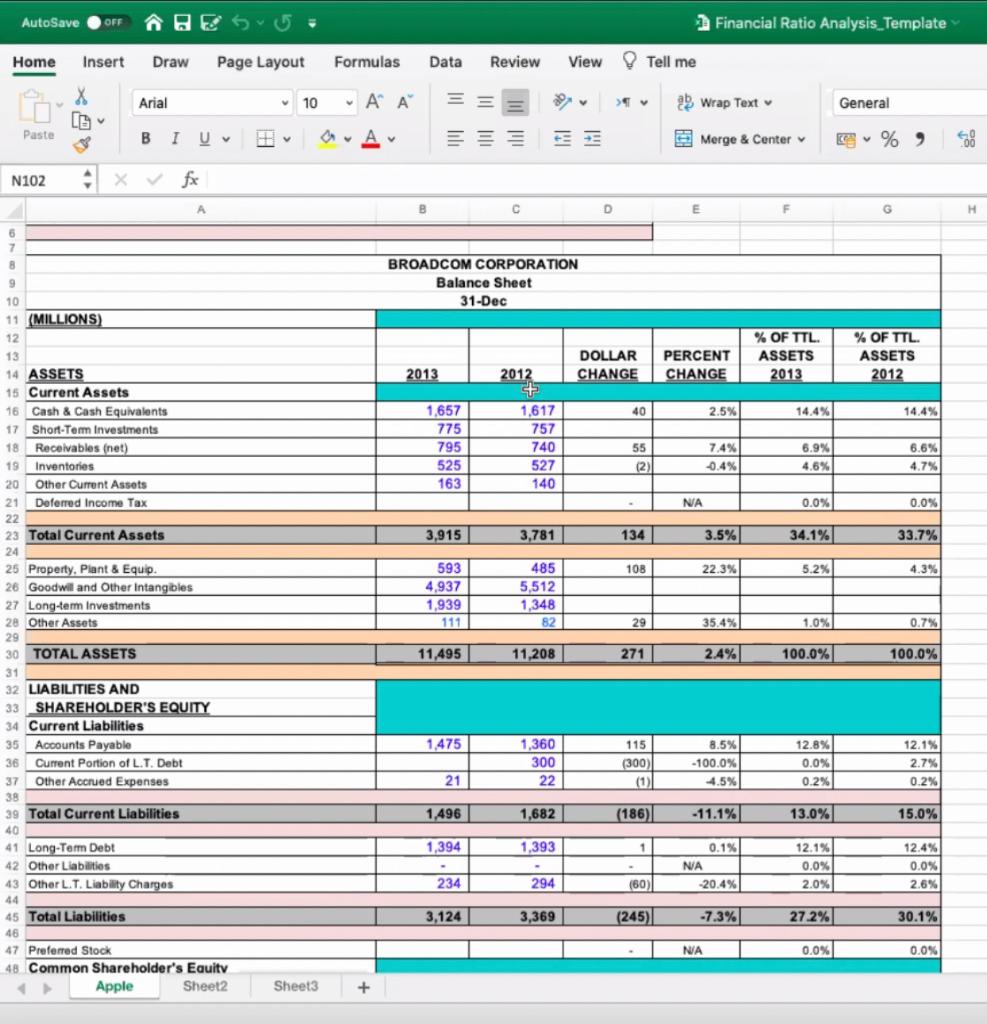Viewport: 987px width, 1024px height.
Task: Click the Undo icon
Action: (x=239, y=22)
